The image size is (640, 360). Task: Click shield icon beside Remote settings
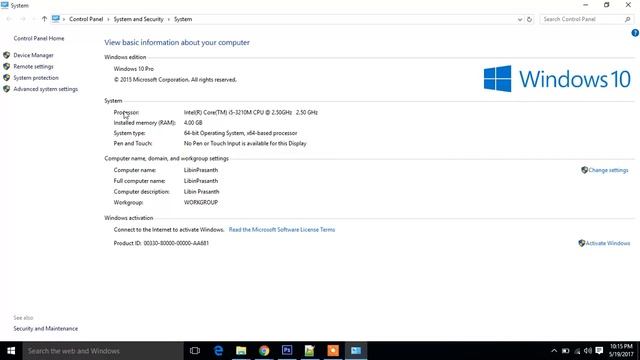click(x=7, y=66)
